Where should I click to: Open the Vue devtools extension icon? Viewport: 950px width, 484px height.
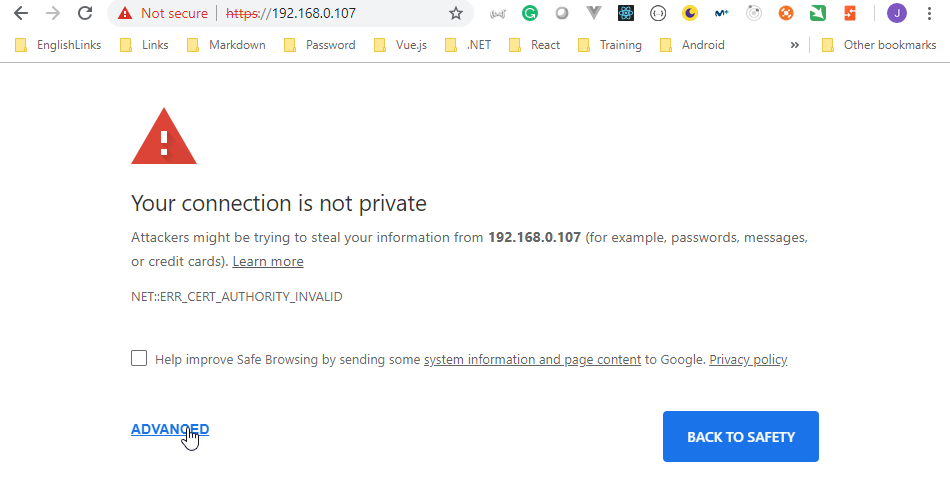[x=594, y=13]
